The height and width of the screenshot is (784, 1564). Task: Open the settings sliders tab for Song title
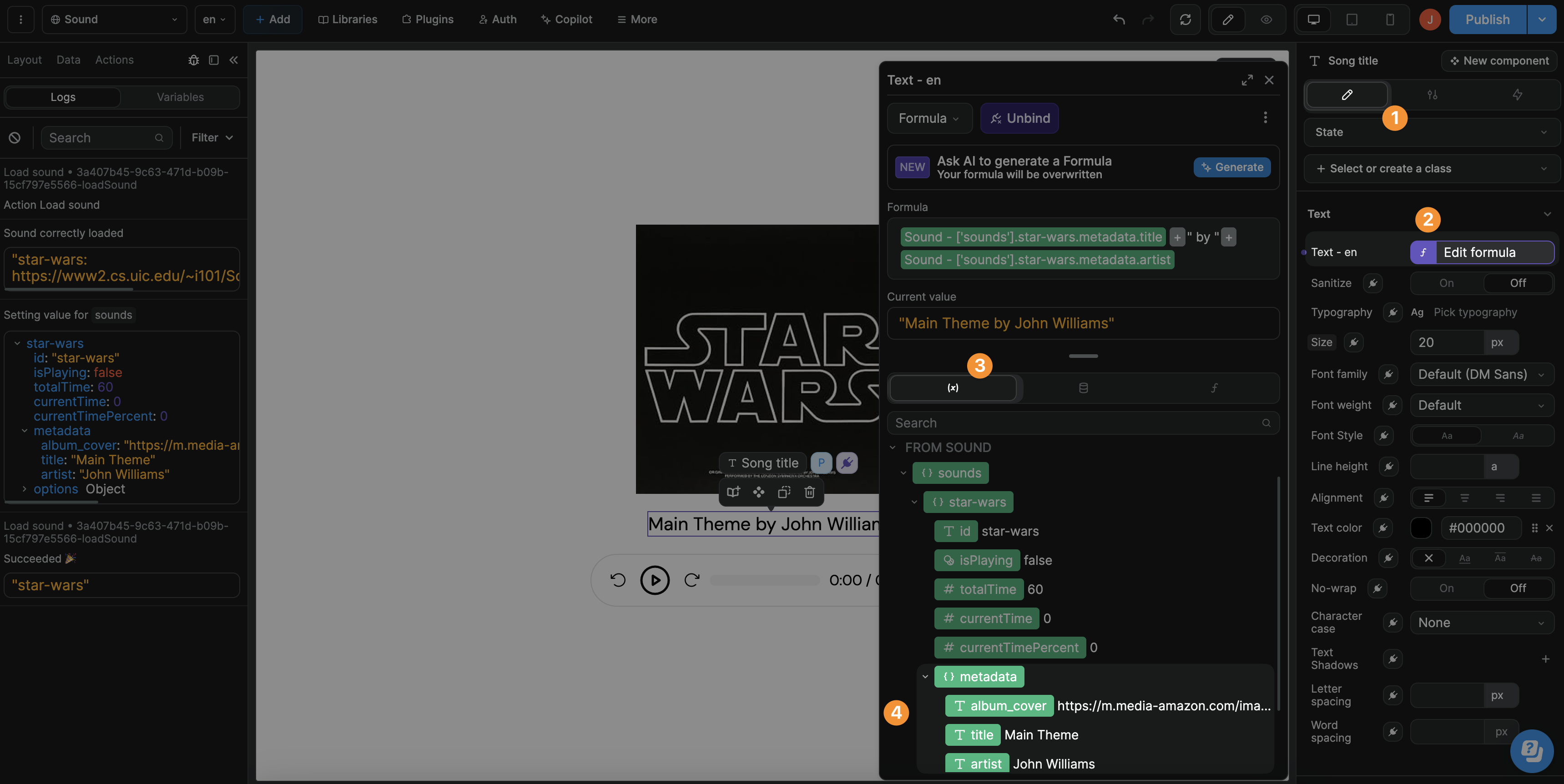click(x=1432, y=95)
